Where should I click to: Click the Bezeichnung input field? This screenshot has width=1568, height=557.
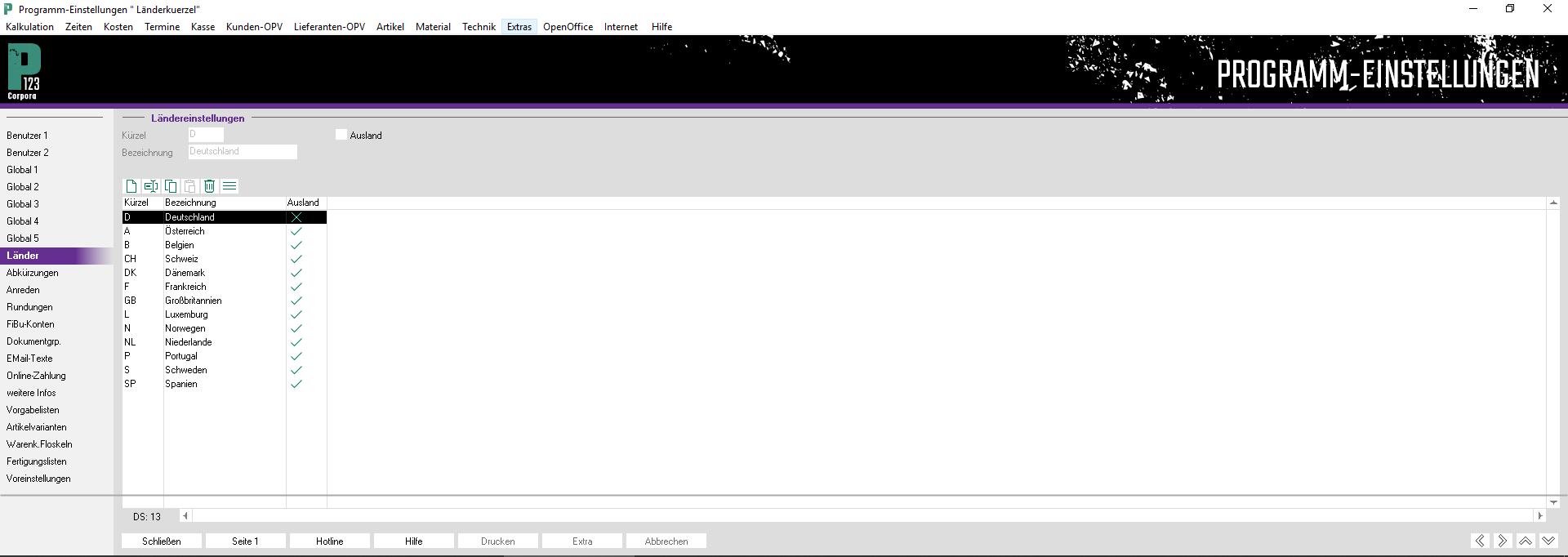[243, 152]
